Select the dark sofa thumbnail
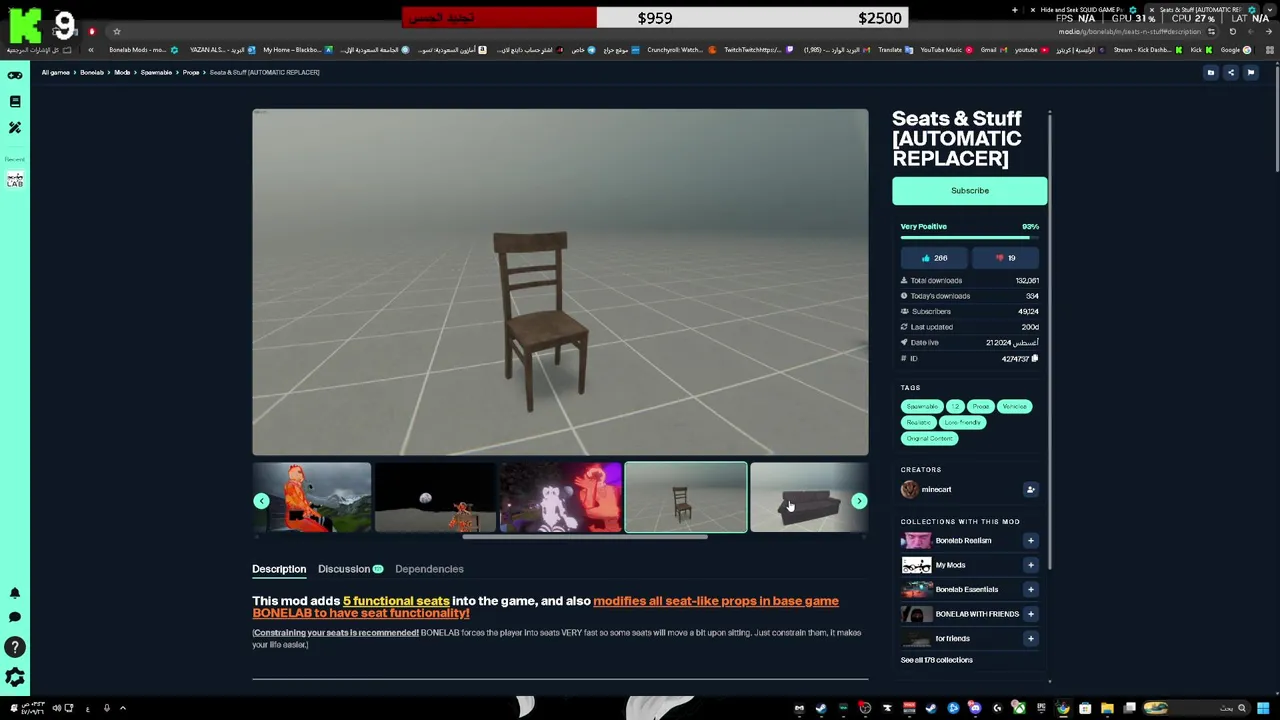Screen dimensions: 1280x720 pos(809,497)
